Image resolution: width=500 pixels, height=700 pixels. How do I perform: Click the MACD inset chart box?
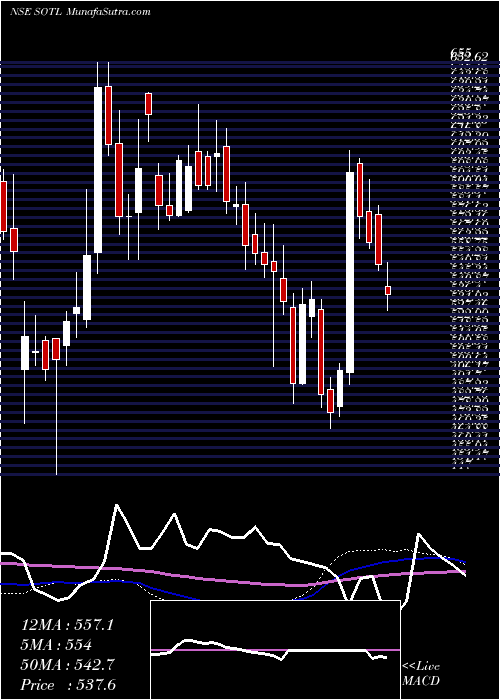pos(275,650)
